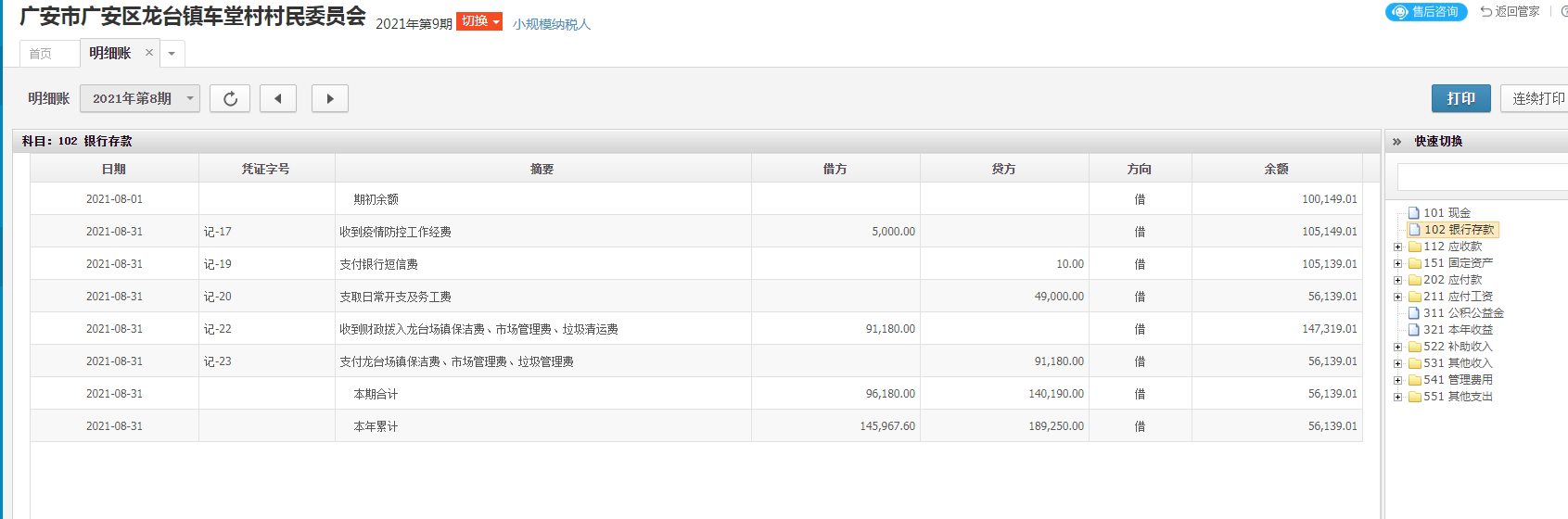Click 返回管家 return link
1568x519 pixels.
pyautogui.click(x=1510, y=12)
